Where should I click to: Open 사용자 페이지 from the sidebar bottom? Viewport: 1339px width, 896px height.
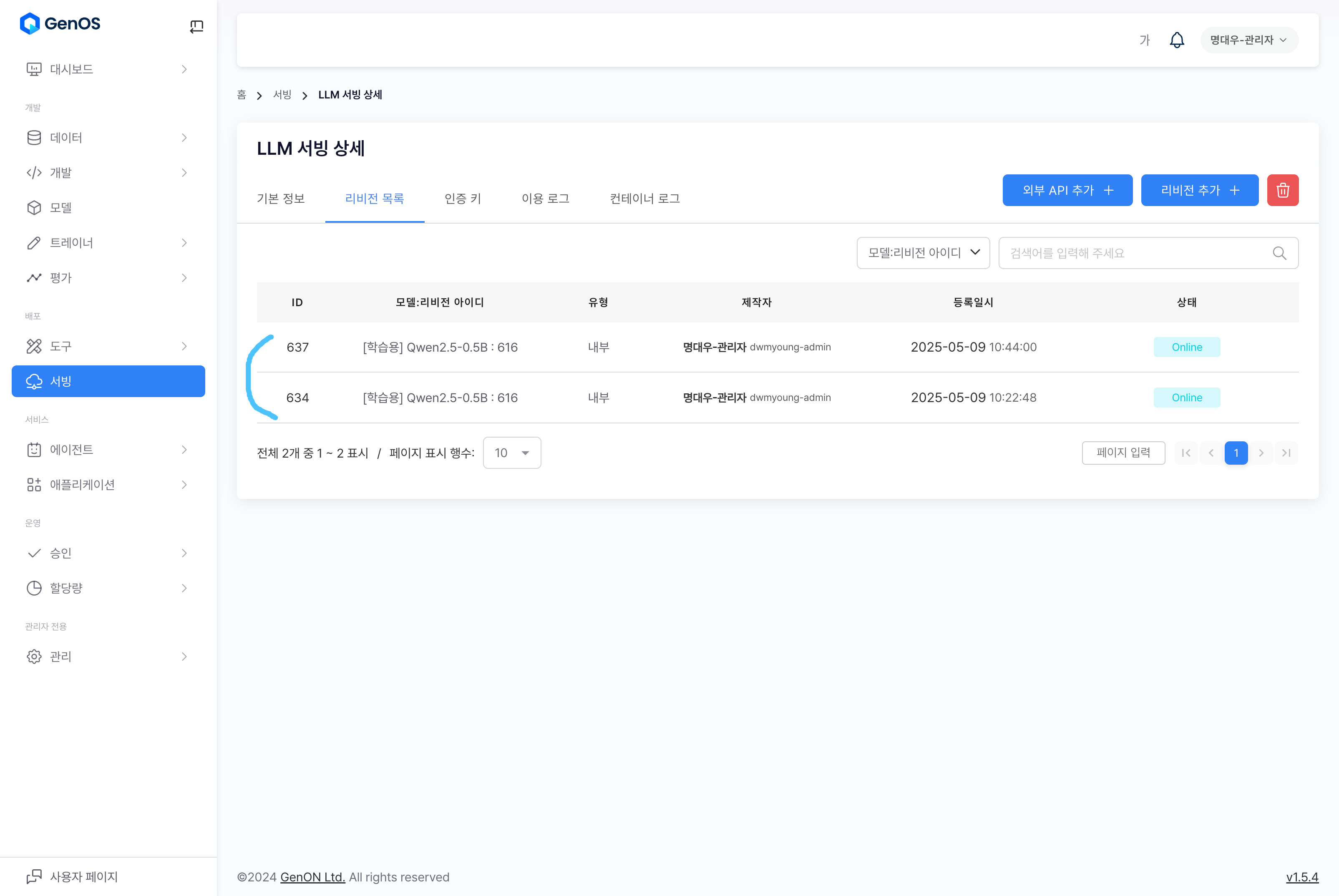(x=83, y=876)
